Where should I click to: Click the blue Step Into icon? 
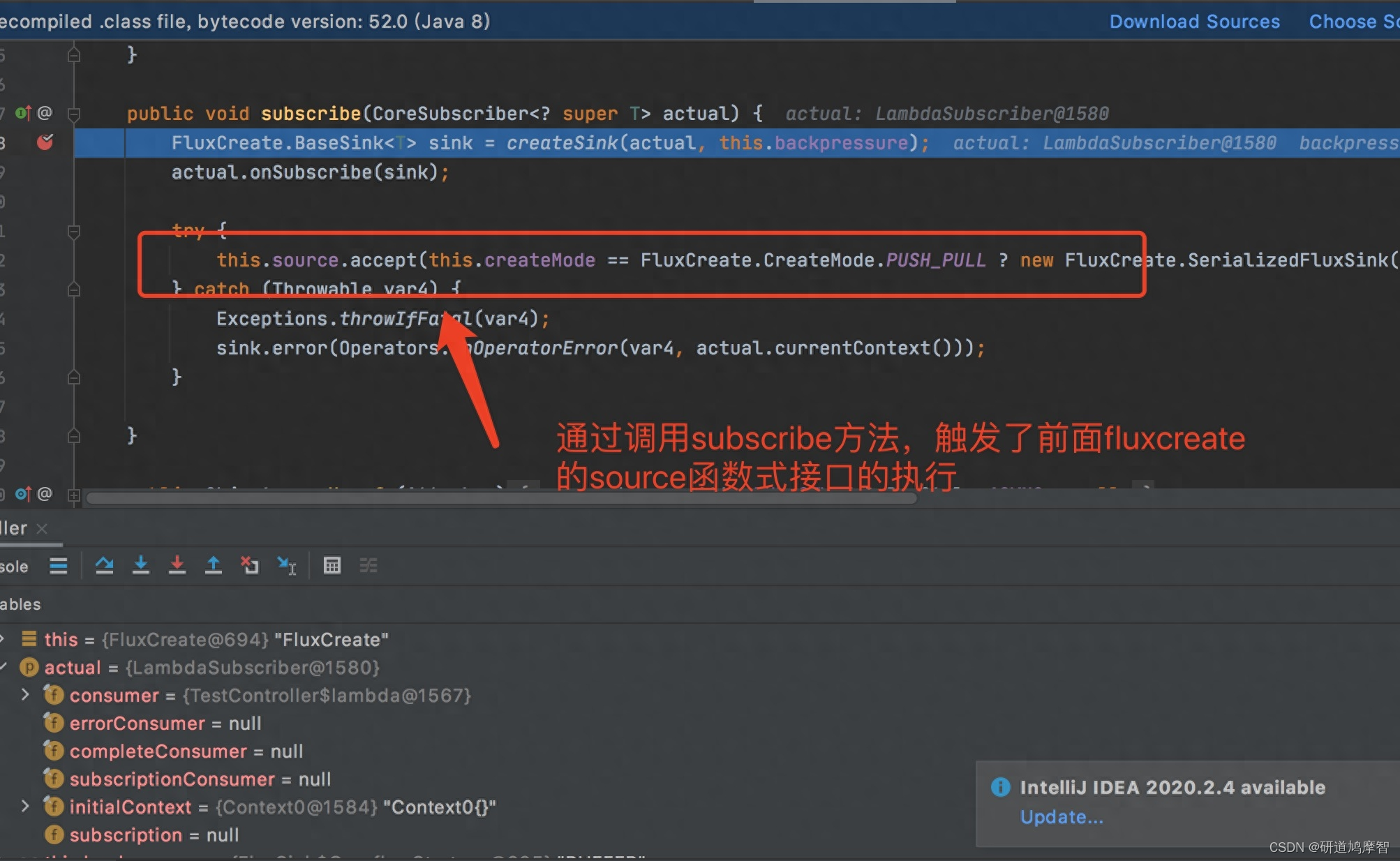coord(141,565)
